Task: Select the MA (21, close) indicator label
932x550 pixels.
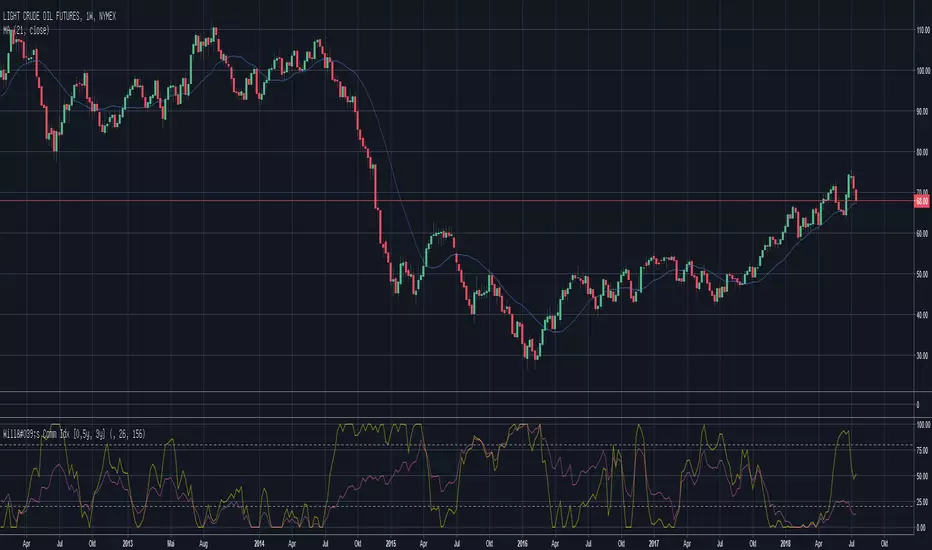Action: (27, 31)
